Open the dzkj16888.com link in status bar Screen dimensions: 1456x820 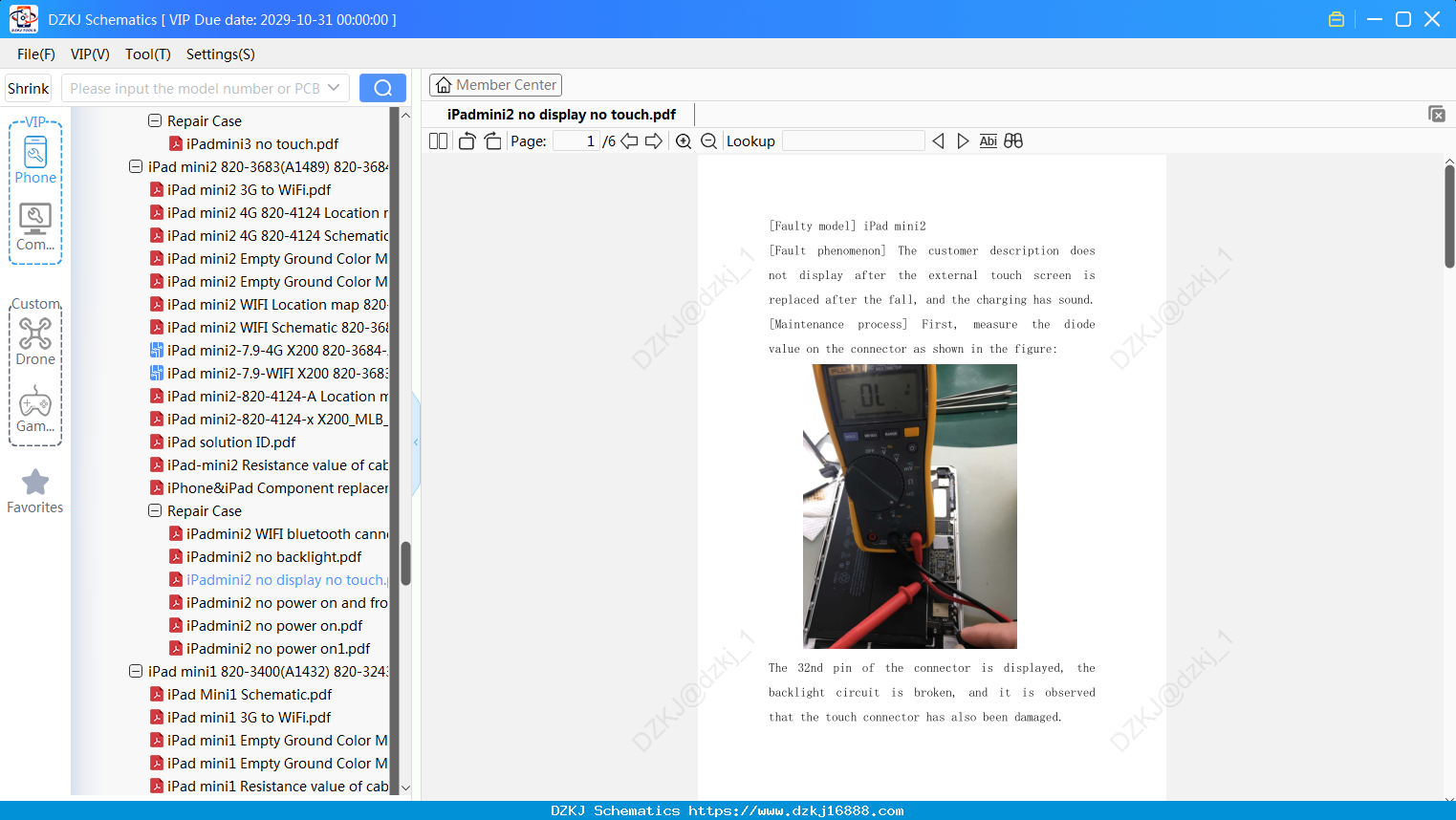coord(795,810)
